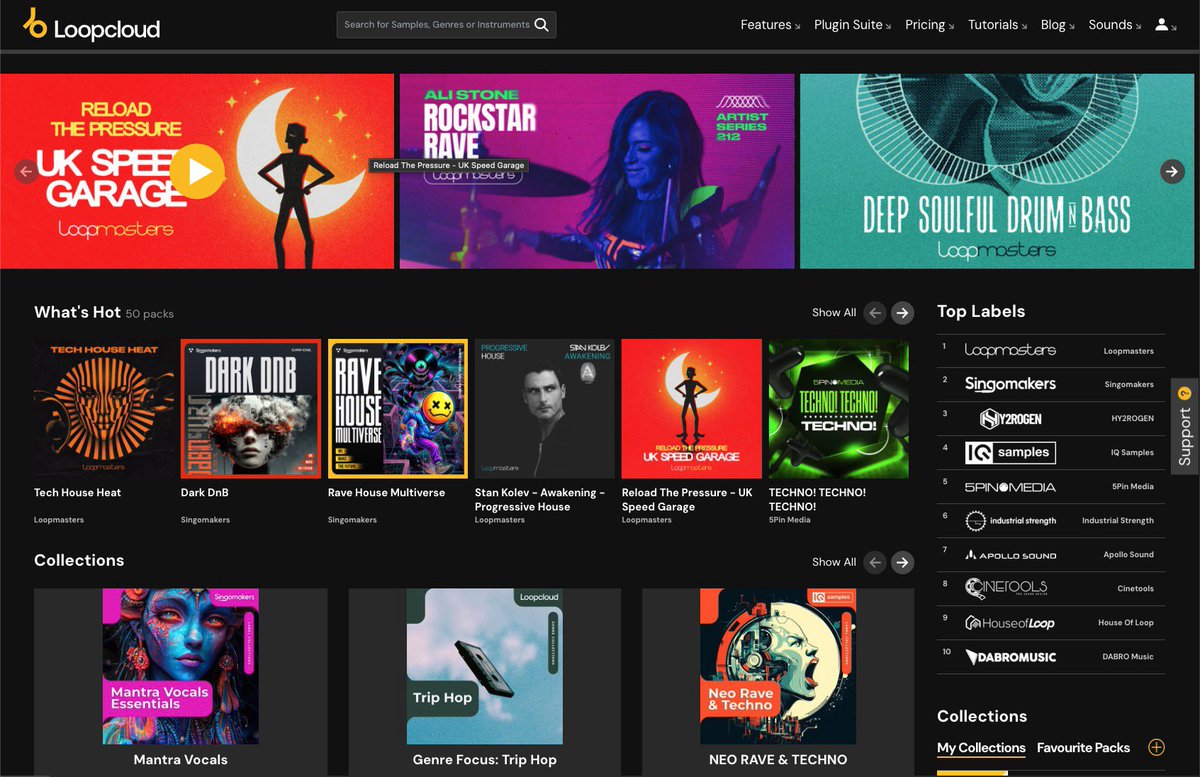Open the Dark DnB pack cover
Image resolution: width=1200 pixels, height=777 pixels.
coord(251,409)
